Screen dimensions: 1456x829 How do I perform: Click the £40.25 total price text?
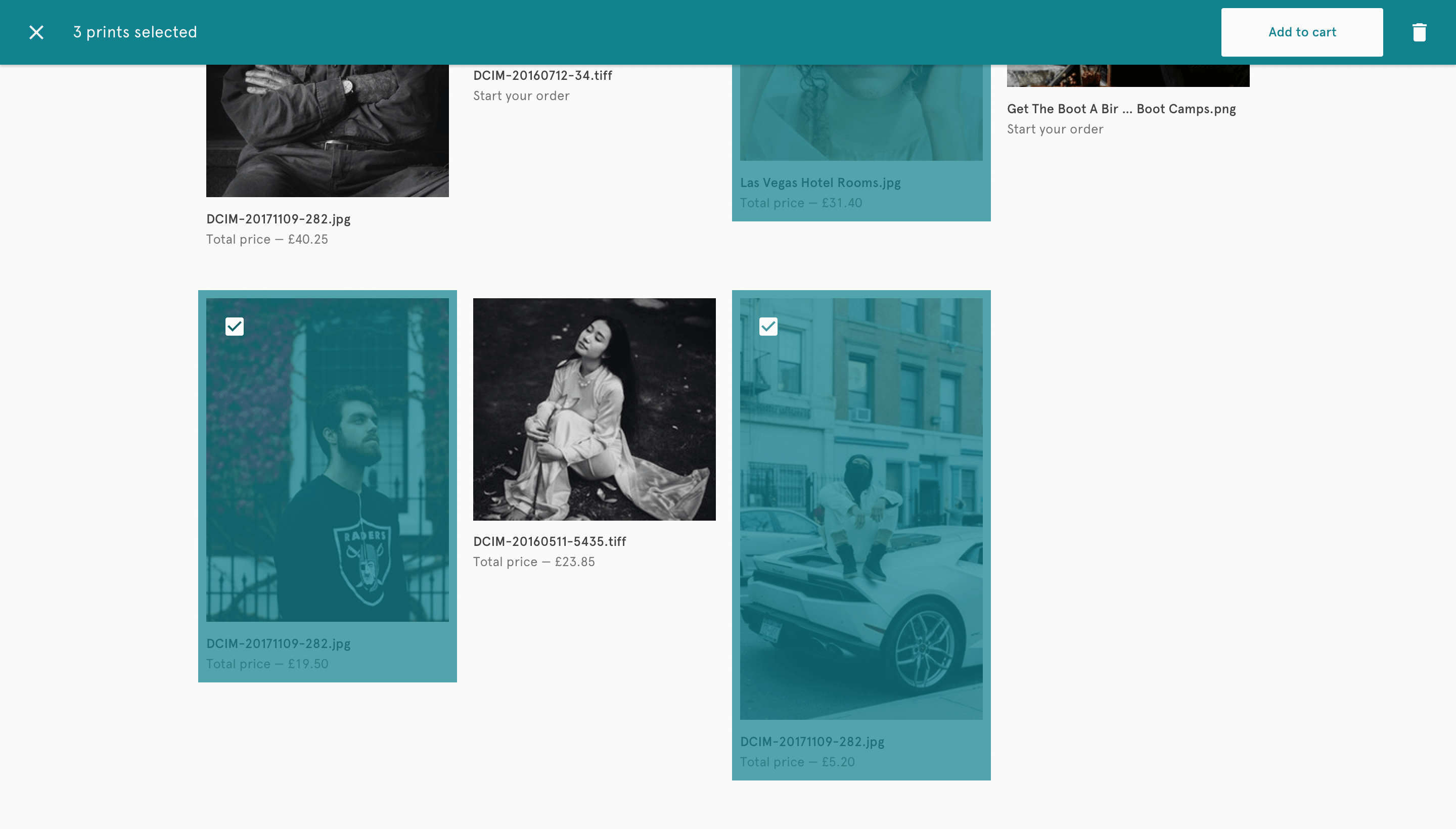tap(266, 240)
